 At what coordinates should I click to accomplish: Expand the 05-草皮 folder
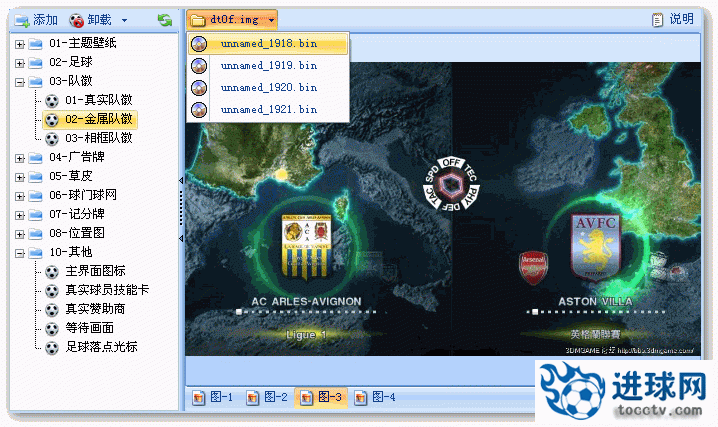tap(20, 177)
